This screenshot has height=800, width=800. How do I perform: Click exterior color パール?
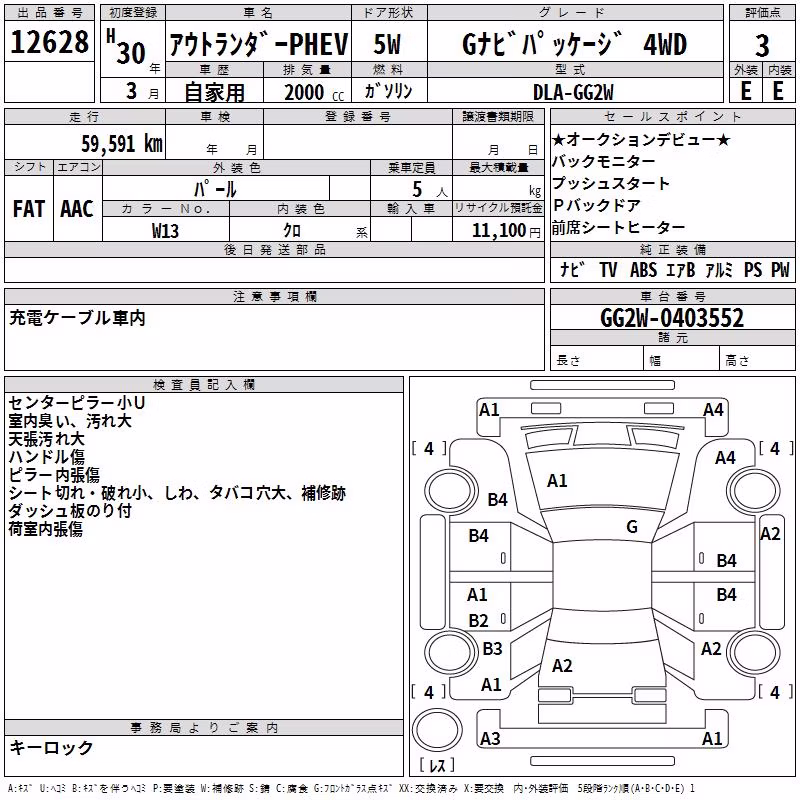coord(215,189)
